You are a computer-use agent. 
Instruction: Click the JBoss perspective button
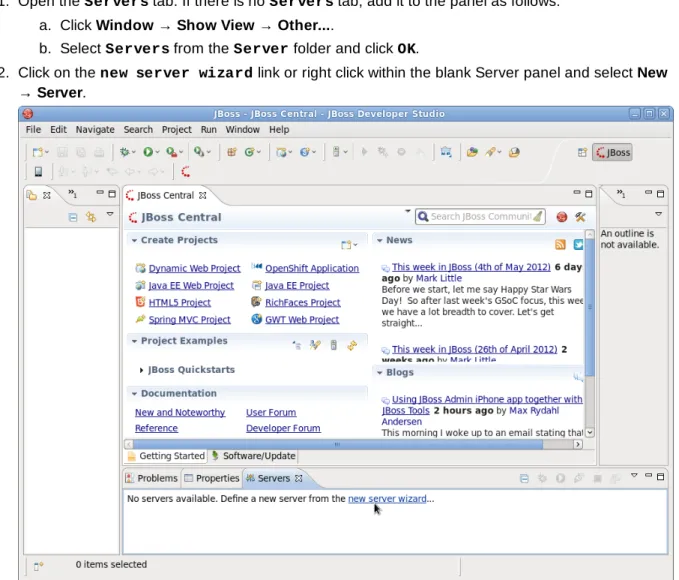click(612, 152)
